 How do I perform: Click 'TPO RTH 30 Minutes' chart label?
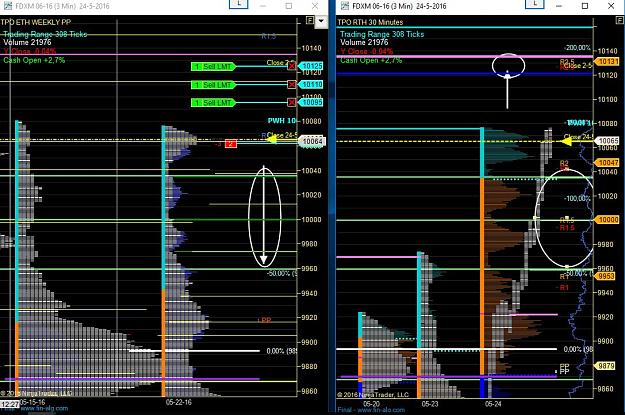tap(370, 22)
